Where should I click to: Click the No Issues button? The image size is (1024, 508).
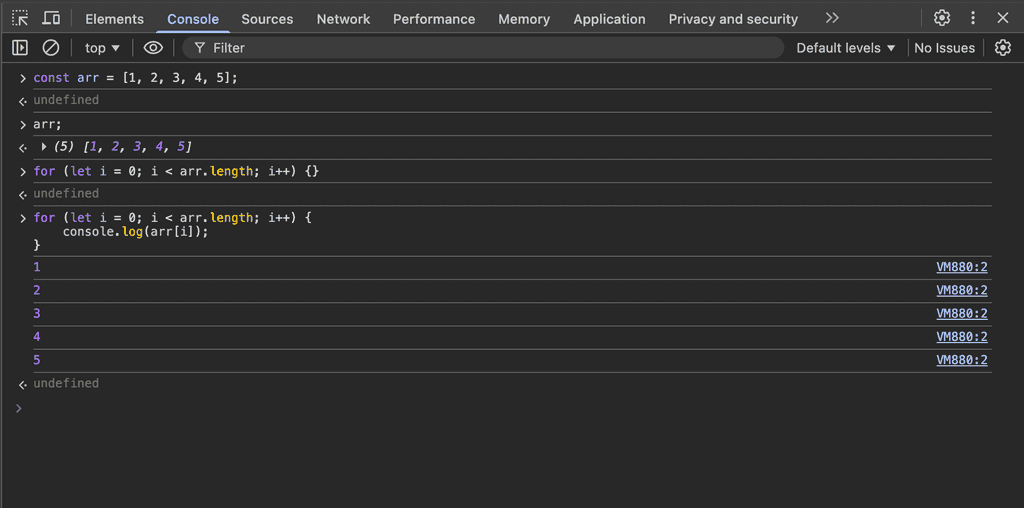(x=944, y=48)
